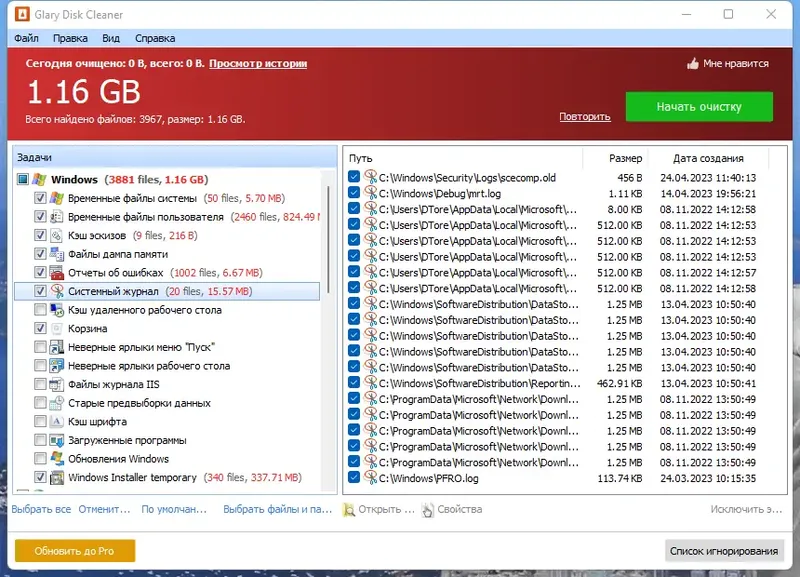Select the 113.74 KB size cell

[x=619, y=479]
